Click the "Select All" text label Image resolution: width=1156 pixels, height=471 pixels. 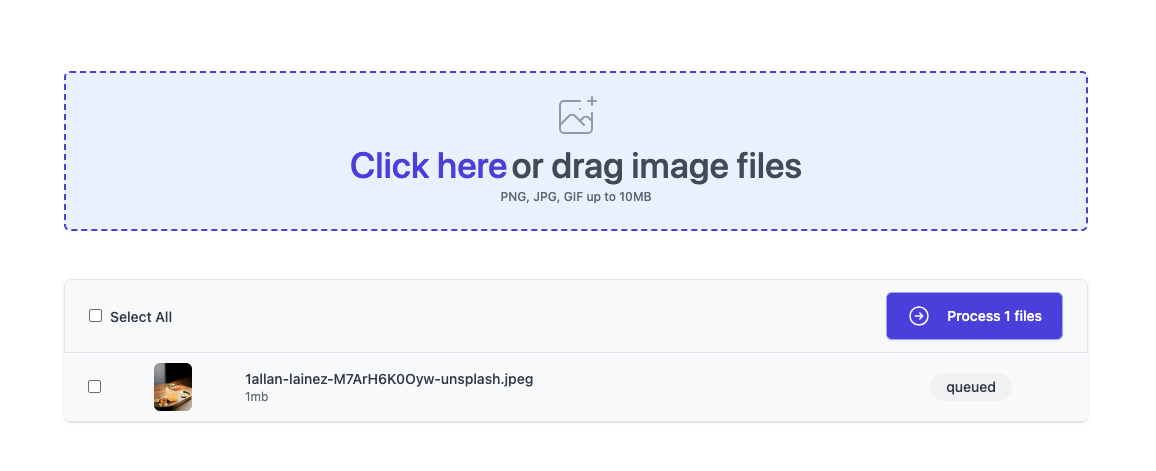pyautogui.click(x=141, y=317)
